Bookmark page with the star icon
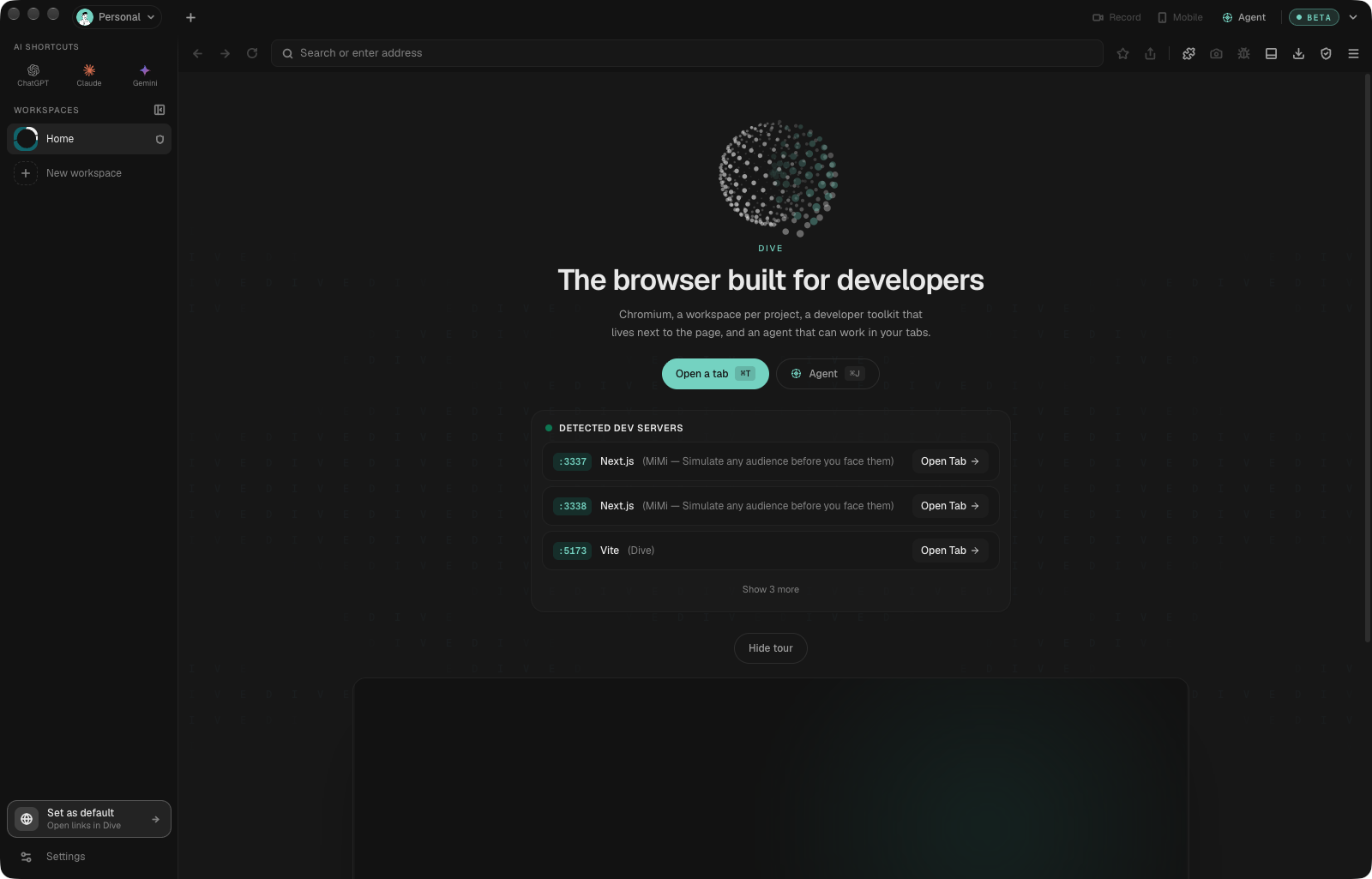The image size is (1372, 879). point(1123,53)
